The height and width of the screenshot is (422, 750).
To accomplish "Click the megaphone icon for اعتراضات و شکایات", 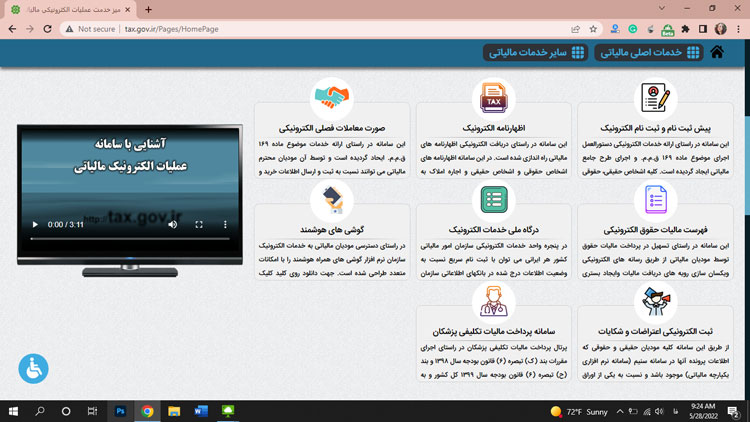I will (655, 301).
